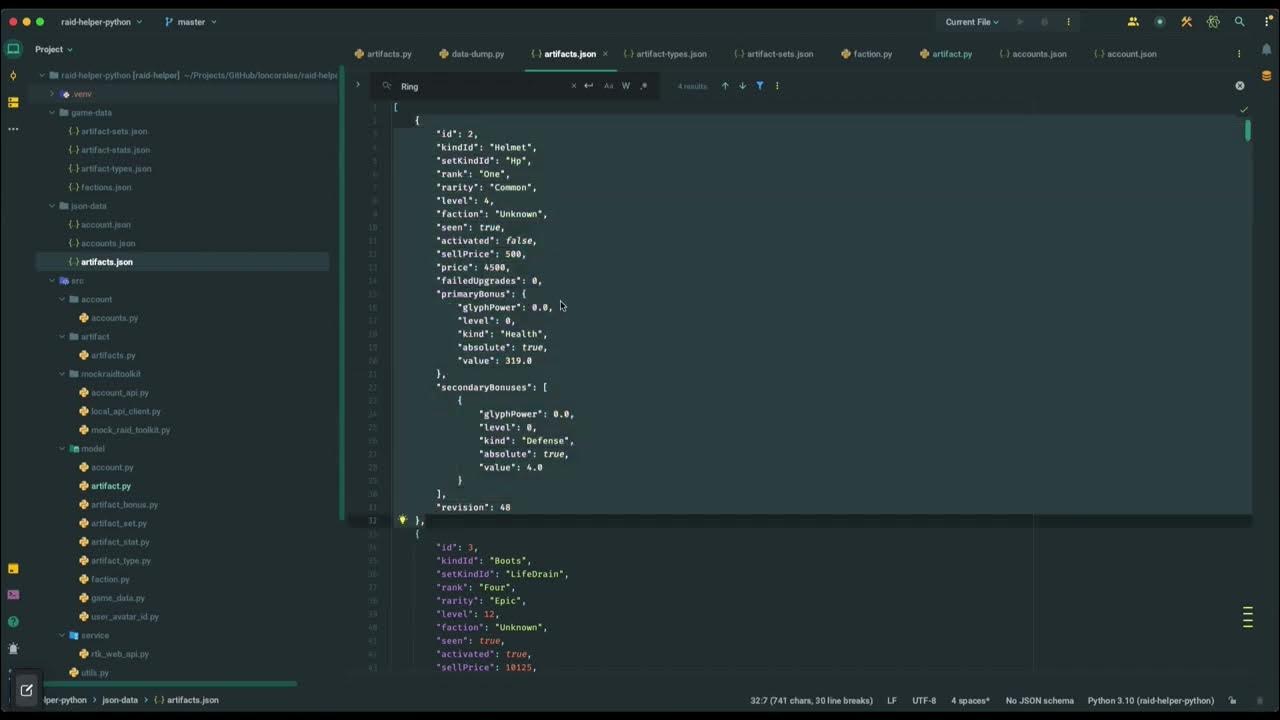Open more run actions next to debug

[1068, 21]
